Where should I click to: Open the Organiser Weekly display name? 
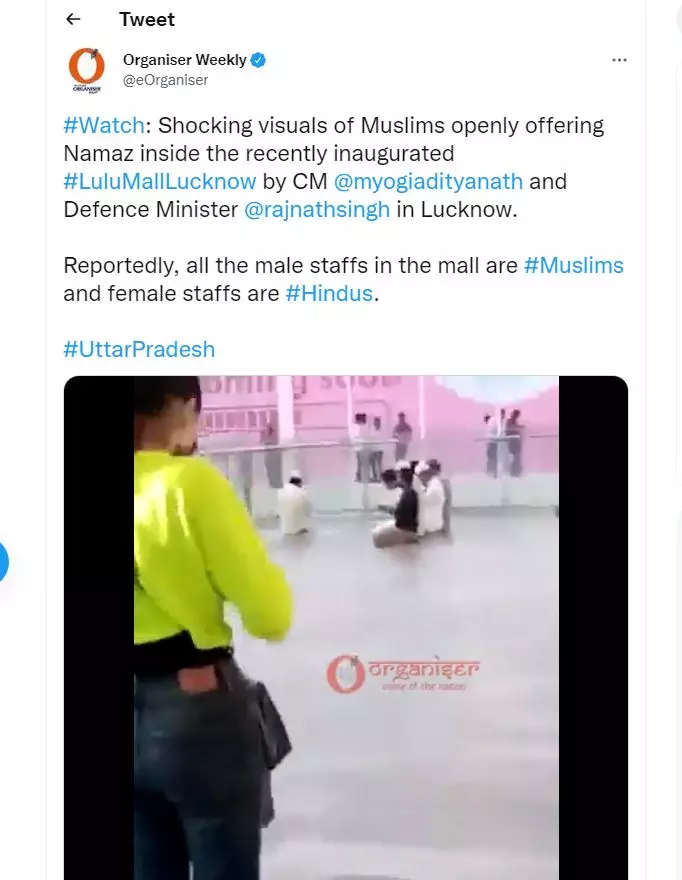point(185,60)
